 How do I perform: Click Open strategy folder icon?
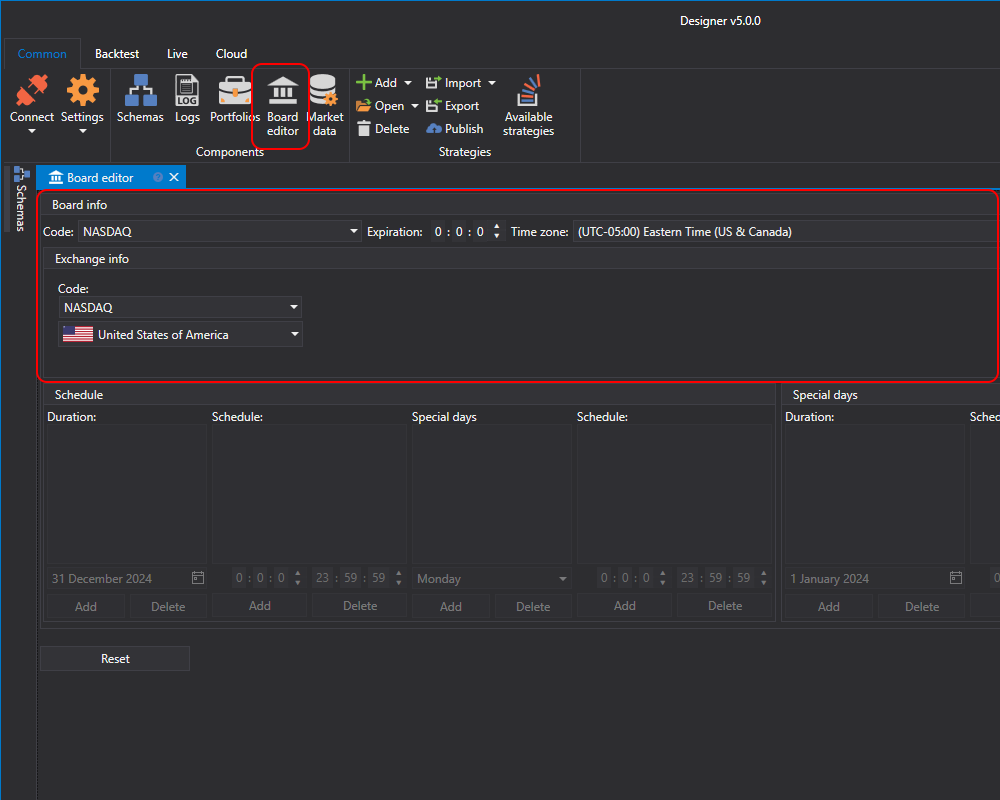click(x=364, y=106)
